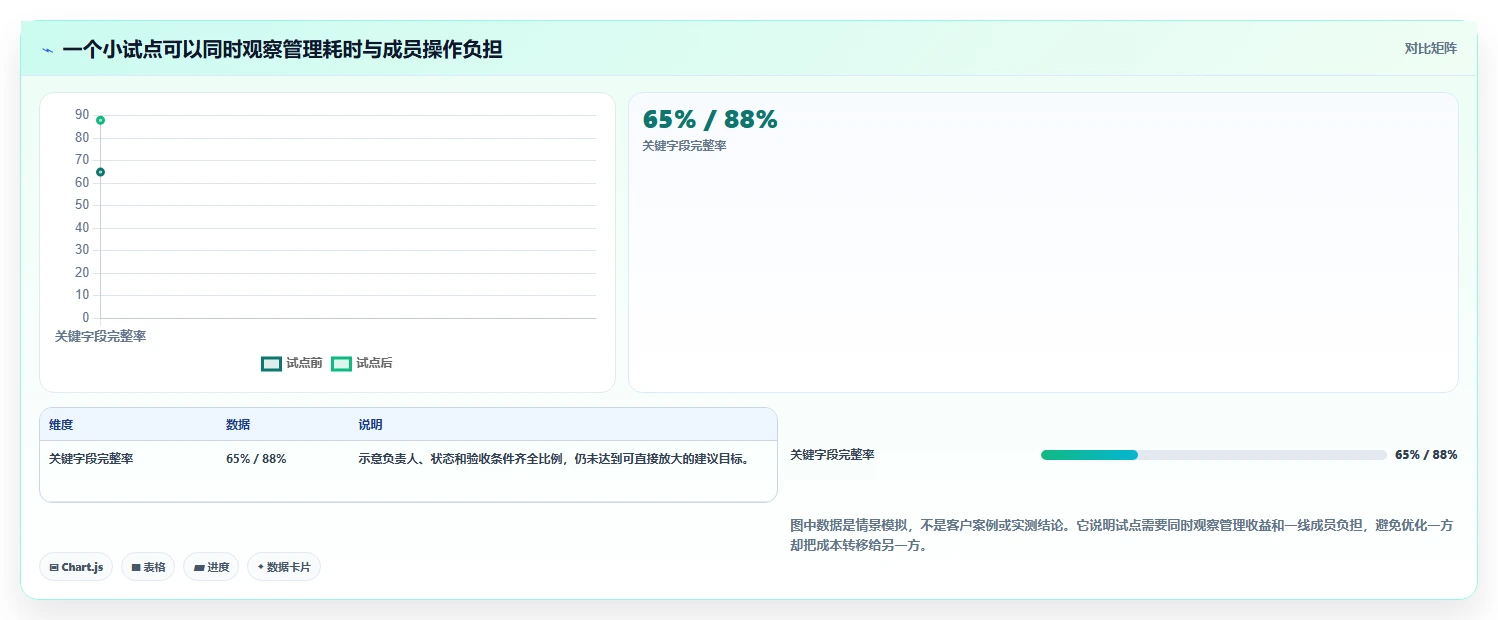Click the 关键字段完整率 table cell
This screenshot has height=620, width=1498.
91,459
